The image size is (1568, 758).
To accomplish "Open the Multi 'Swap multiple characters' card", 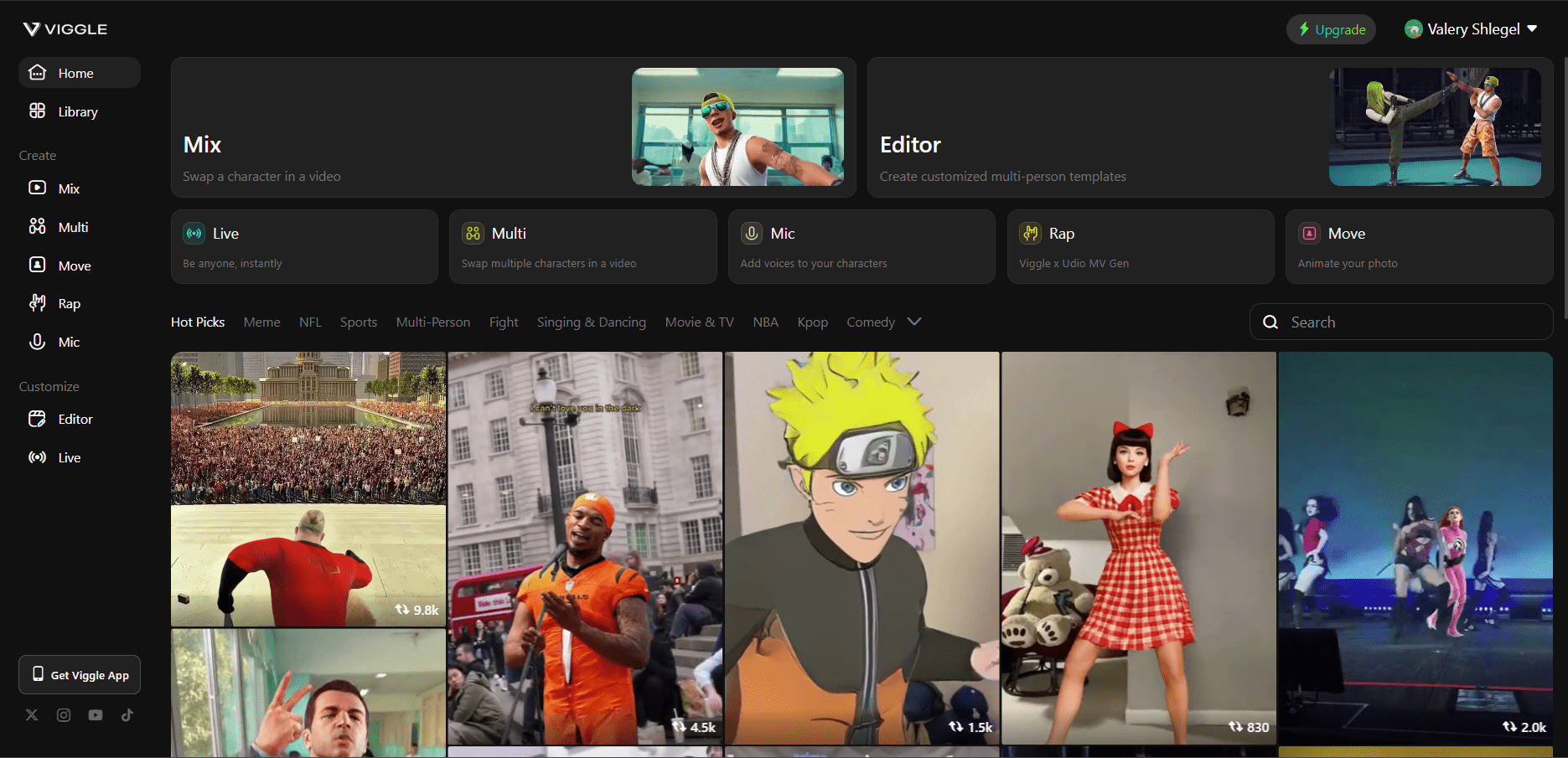I will (x=583, y=246).
